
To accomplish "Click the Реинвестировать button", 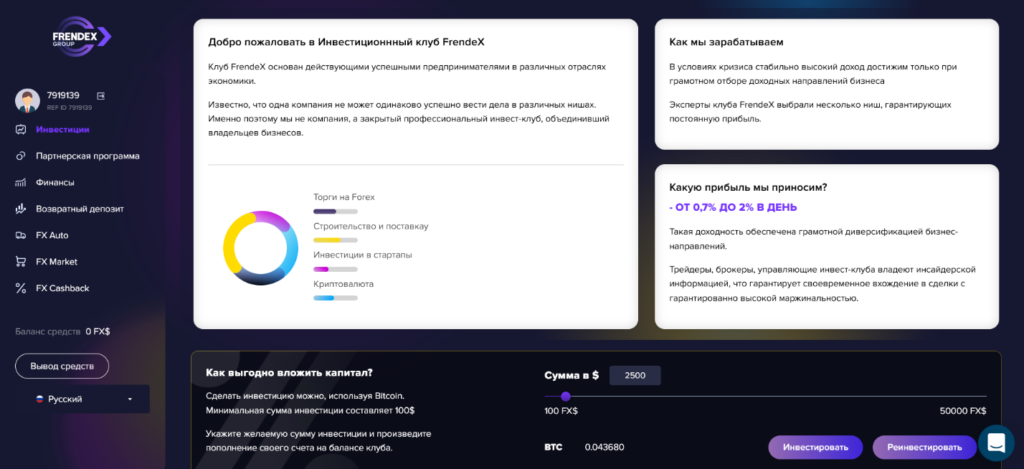I will (x=924, y=447).
